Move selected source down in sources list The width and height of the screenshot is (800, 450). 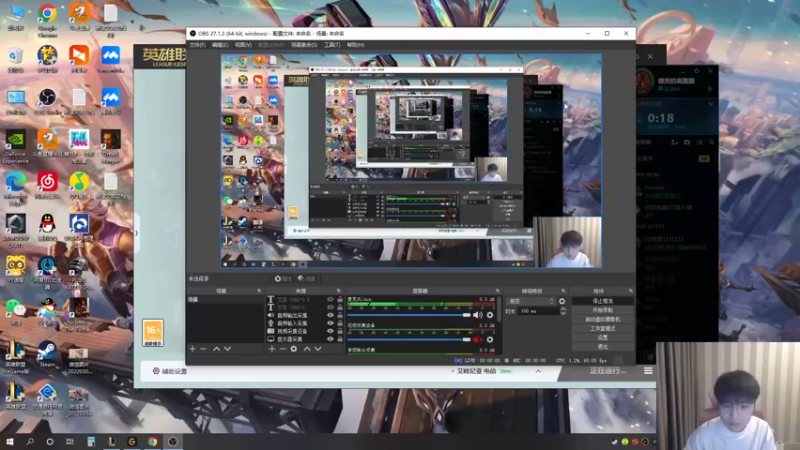tap(318, 349)
